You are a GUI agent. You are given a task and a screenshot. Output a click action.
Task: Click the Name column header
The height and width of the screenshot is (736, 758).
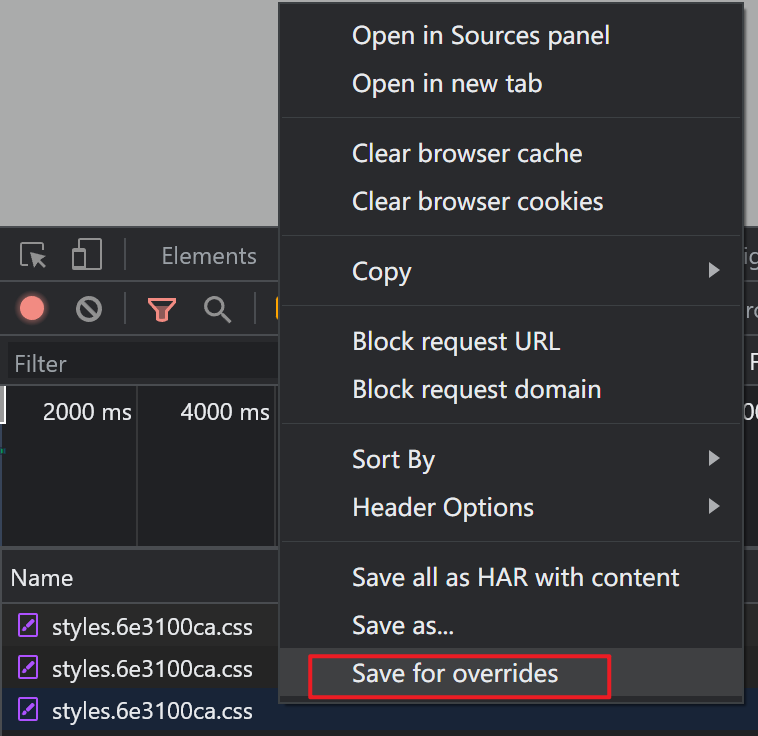tap(42, 578)
